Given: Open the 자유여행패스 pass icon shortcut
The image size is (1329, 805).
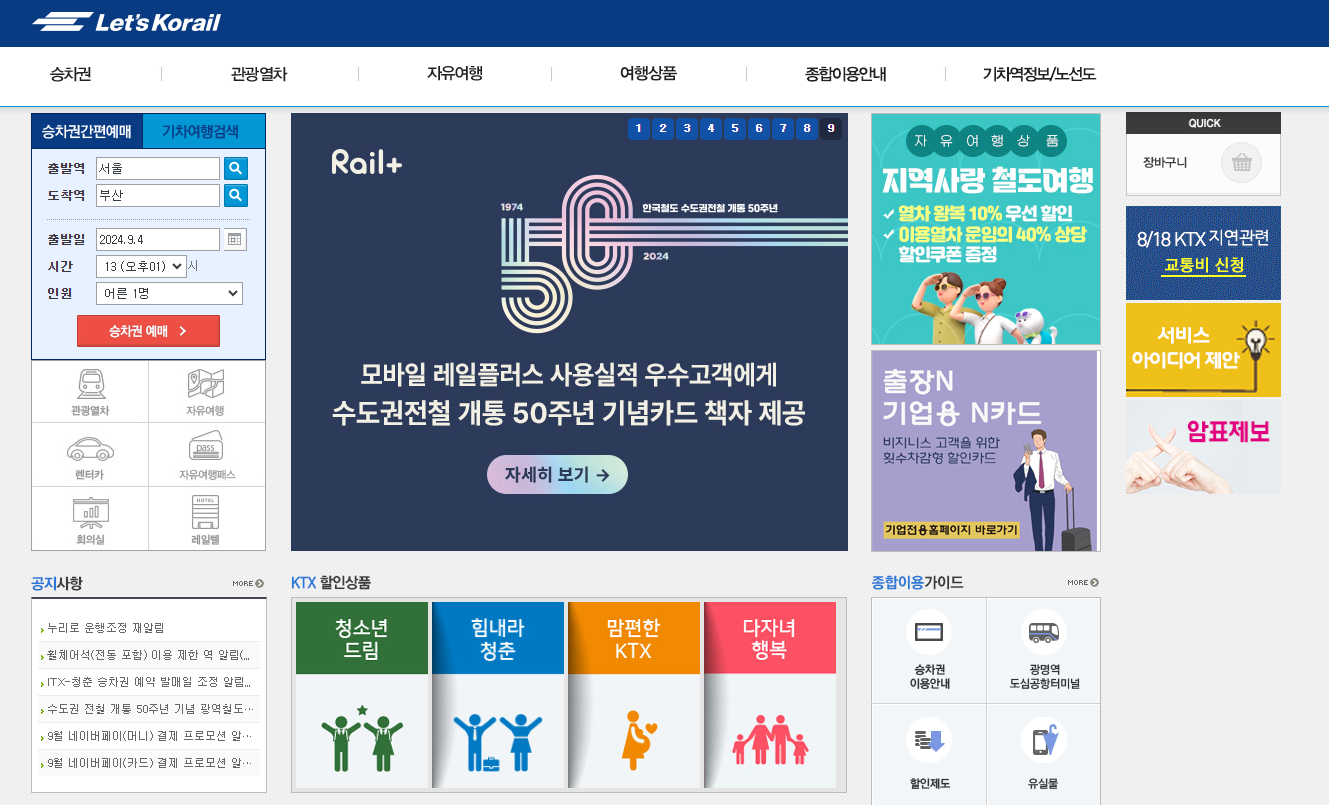Looking at the screenshot, I should tap(206, 455).
